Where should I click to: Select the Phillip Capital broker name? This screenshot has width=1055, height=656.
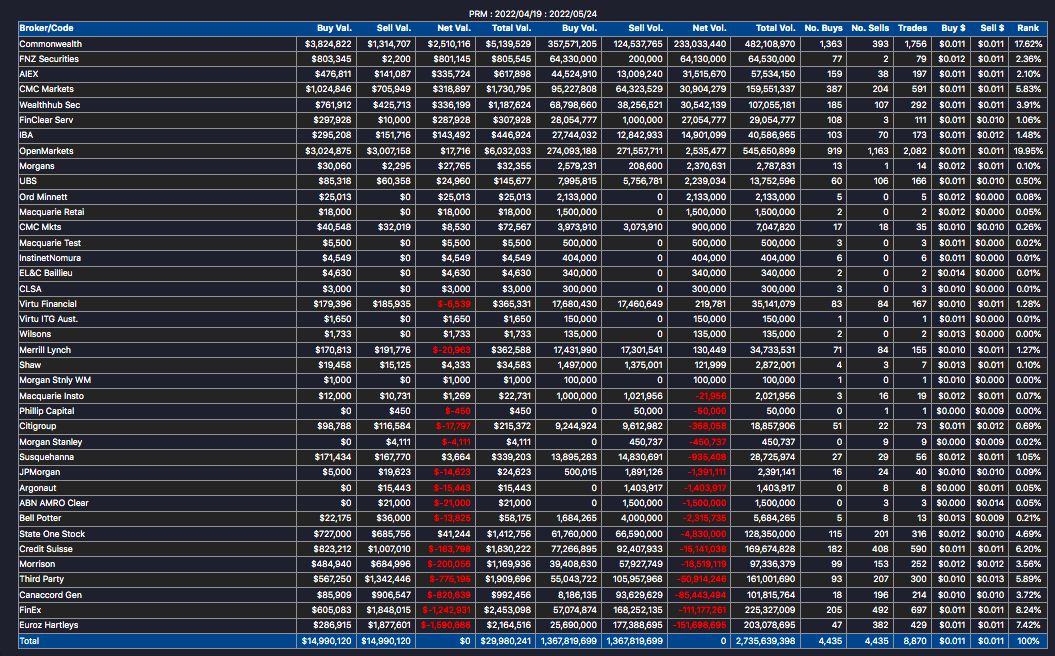[x=47, y=411]
